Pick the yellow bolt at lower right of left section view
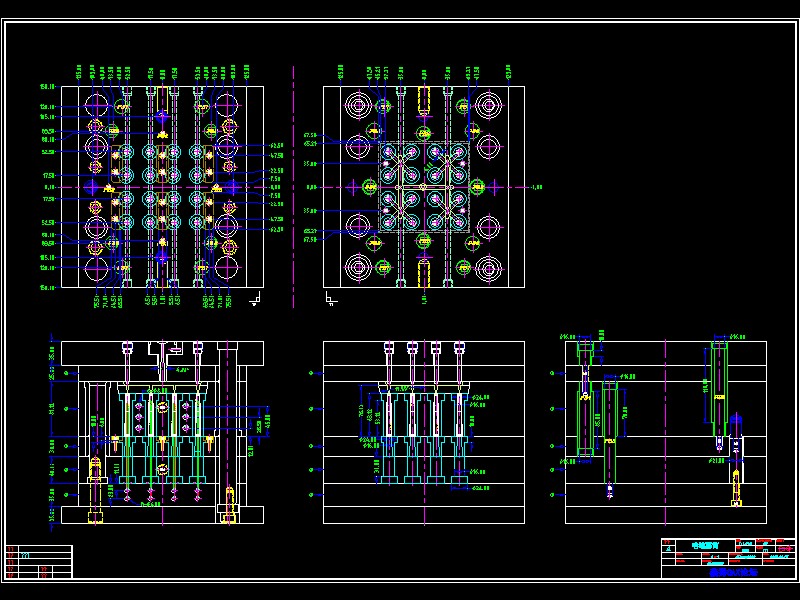 coord(230,505)
